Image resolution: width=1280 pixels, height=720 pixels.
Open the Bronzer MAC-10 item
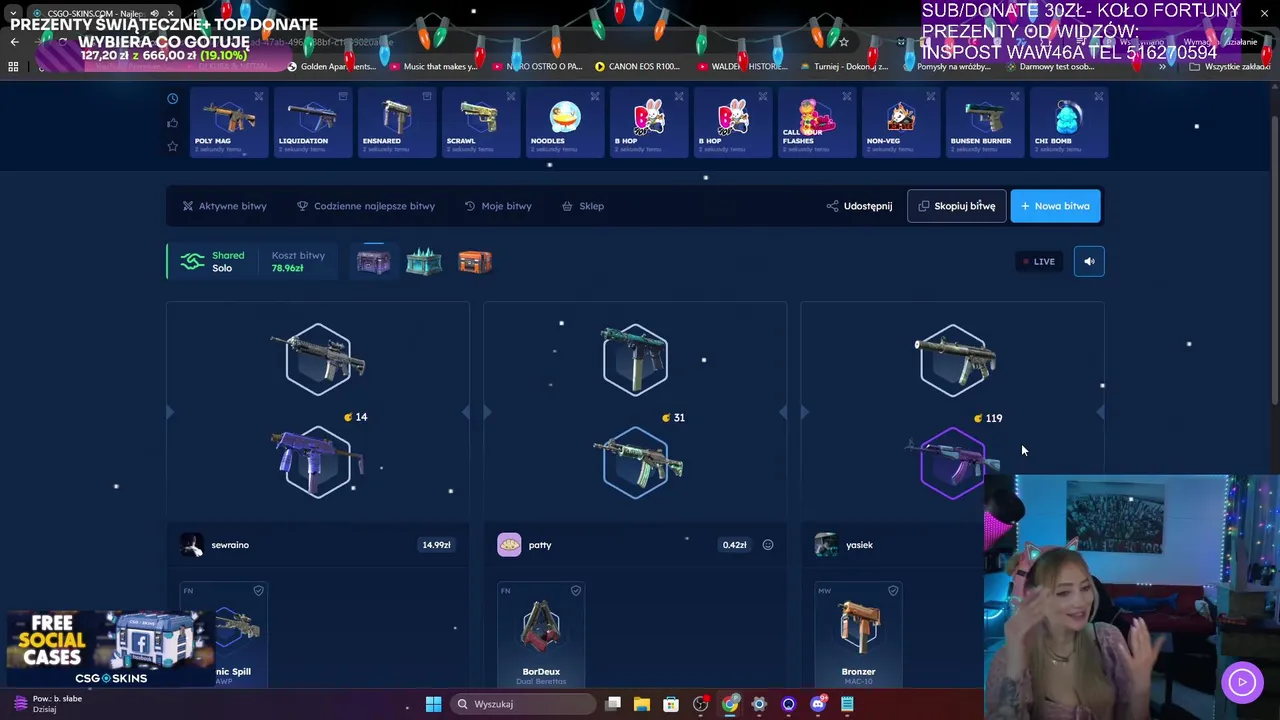point(858,636)
